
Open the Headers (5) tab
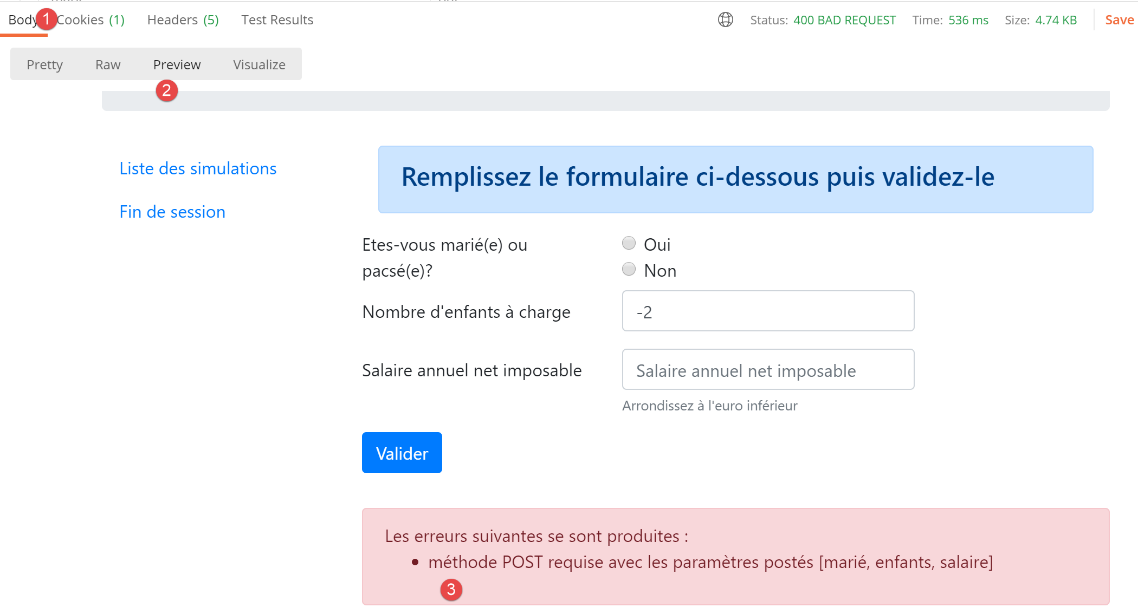183,20
